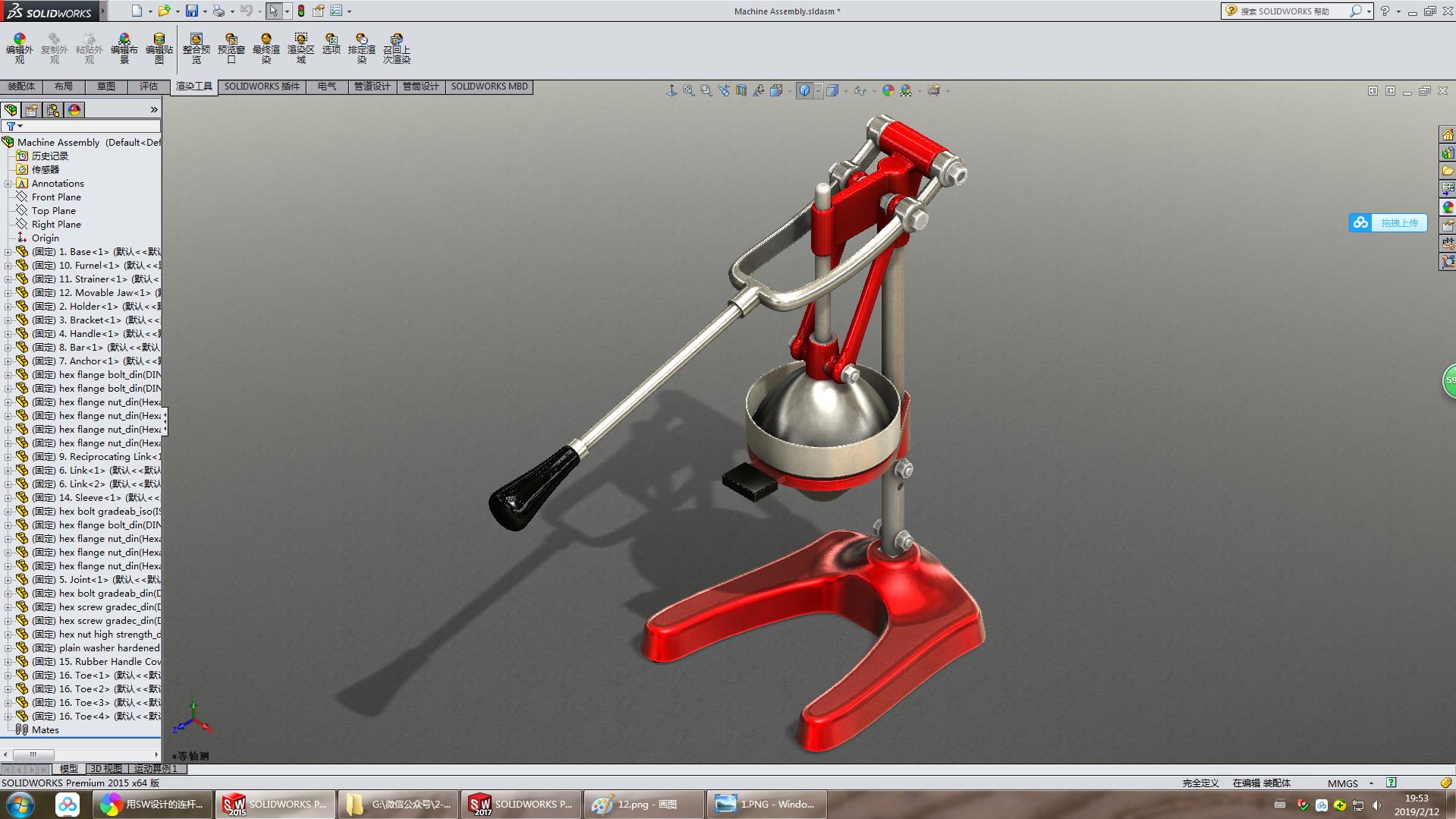This screenshot has height=819, width=1456.
Task: Open the 运动算例1 tab at bottom
Action: coord(154,769)
